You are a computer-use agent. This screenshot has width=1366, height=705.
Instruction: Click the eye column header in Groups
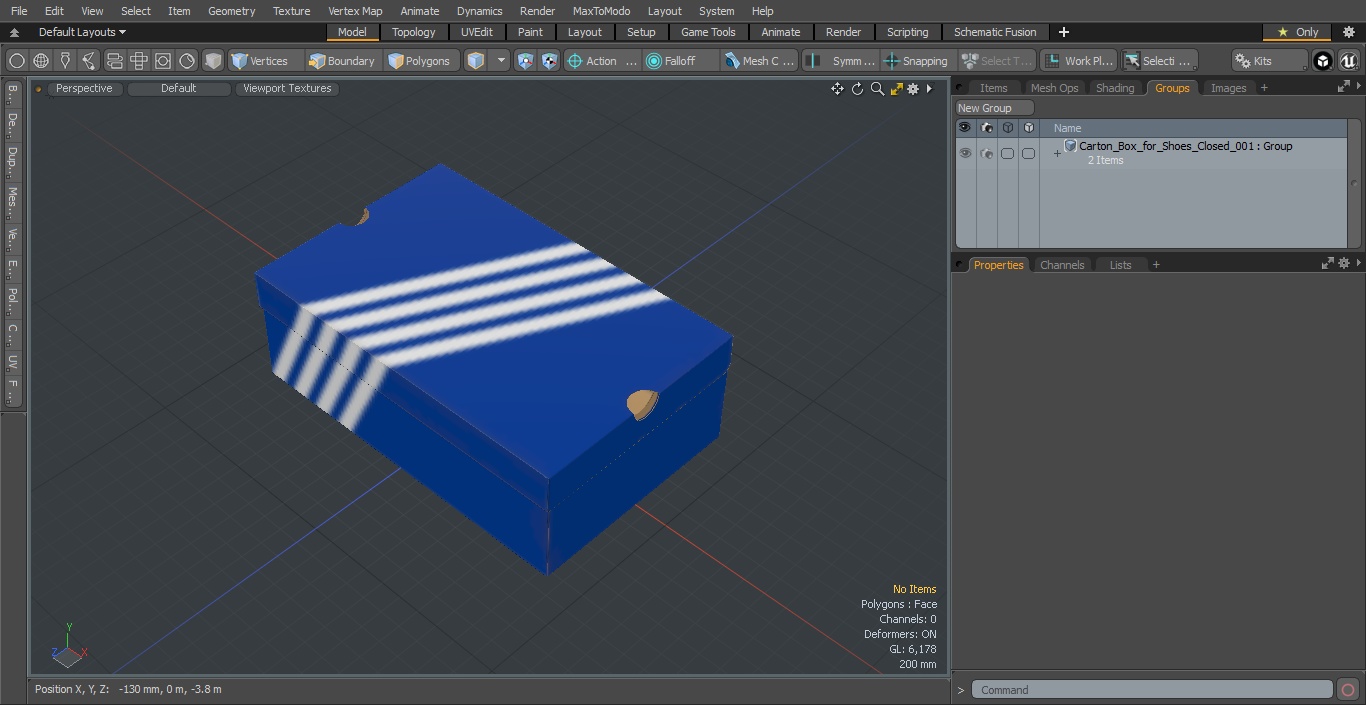point(965,128)
